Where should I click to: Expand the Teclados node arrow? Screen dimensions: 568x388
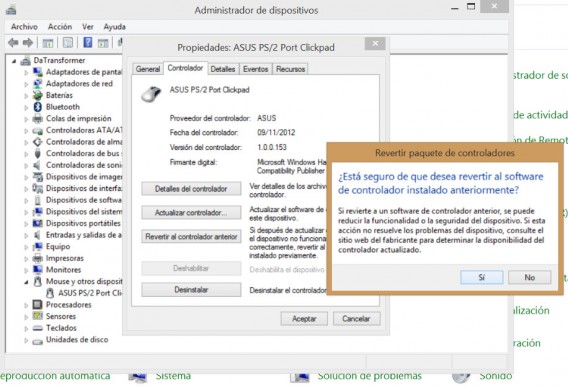click(x=26, y=329)
